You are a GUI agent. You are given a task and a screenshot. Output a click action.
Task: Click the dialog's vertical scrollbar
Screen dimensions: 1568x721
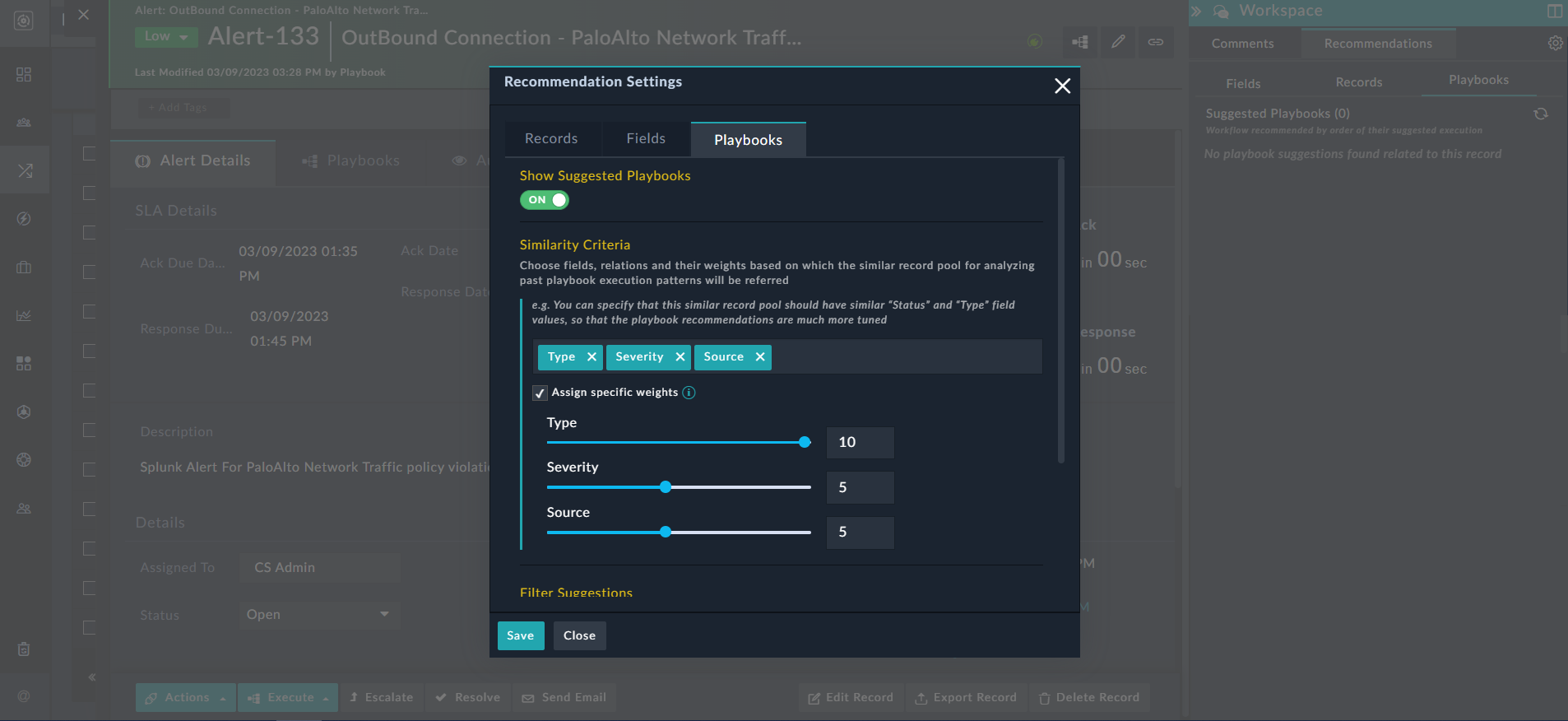[1060, 311]
